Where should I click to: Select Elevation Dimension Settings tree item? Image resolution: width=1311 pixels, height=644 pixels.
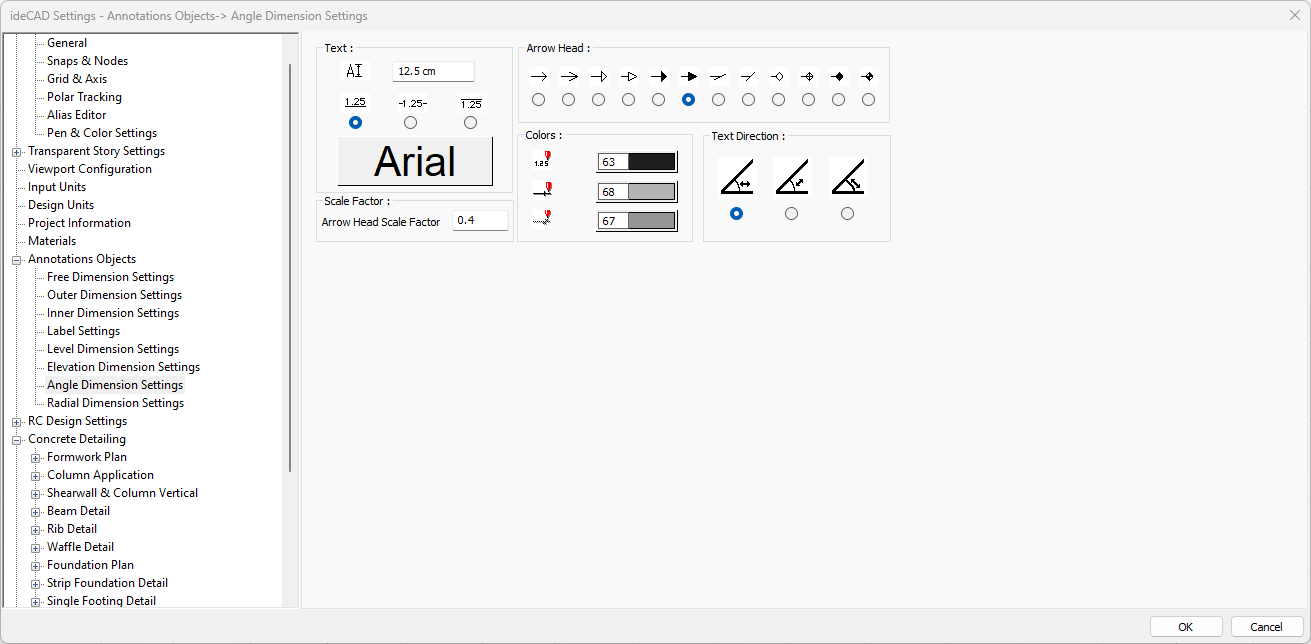tap(123, 367)
